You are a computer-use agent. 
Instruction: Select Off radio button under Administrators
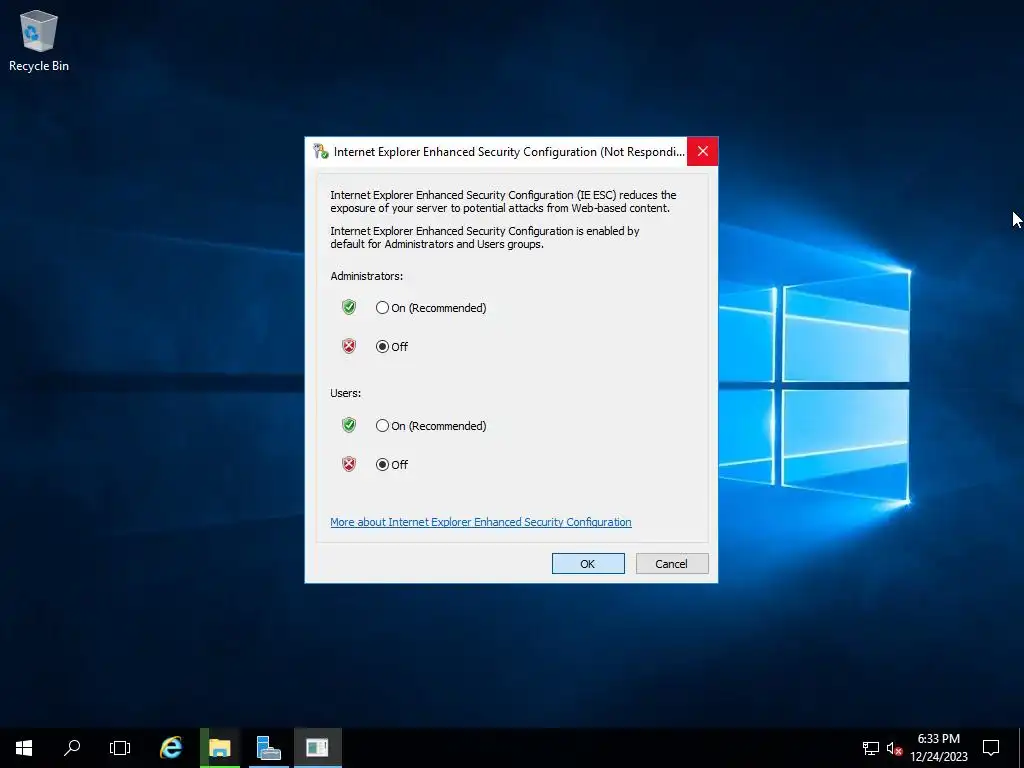point(392,347)
